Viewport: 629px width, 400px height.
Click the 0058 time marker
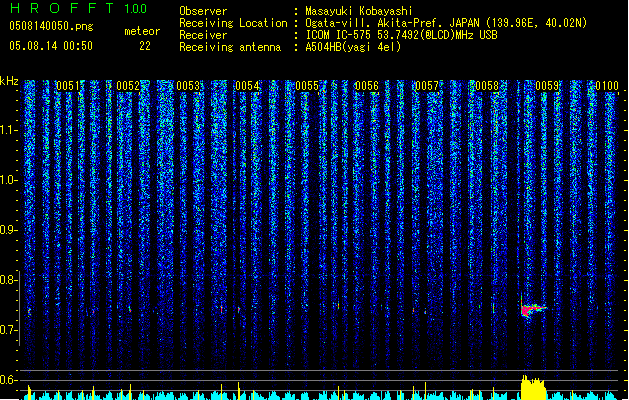pos(487,85)
